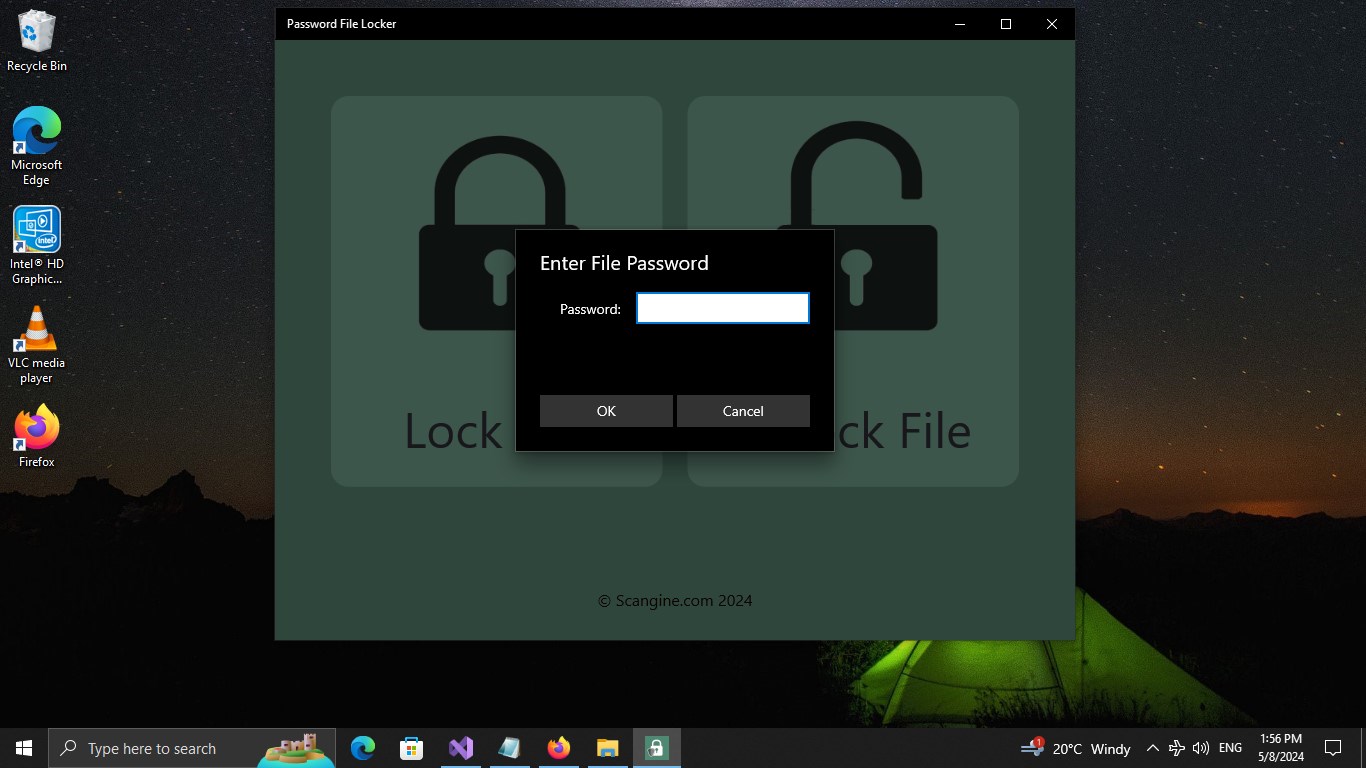Expand hidden icons in the system tray
Viewport: 1366px width, 768px height.
pos(1153,747)
